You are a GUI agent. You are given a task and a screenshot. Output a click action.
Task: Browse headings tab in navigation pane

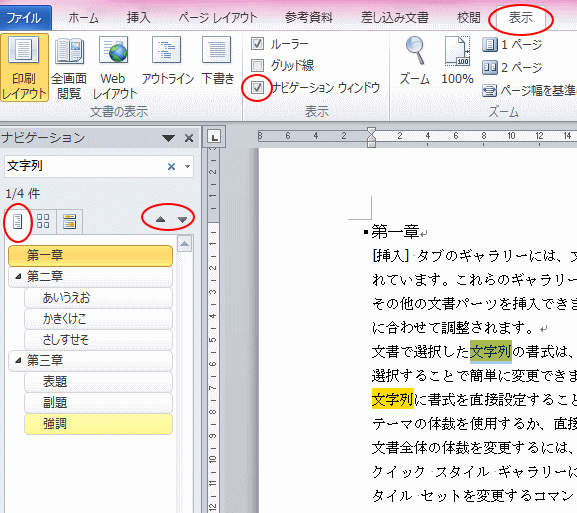17,222
